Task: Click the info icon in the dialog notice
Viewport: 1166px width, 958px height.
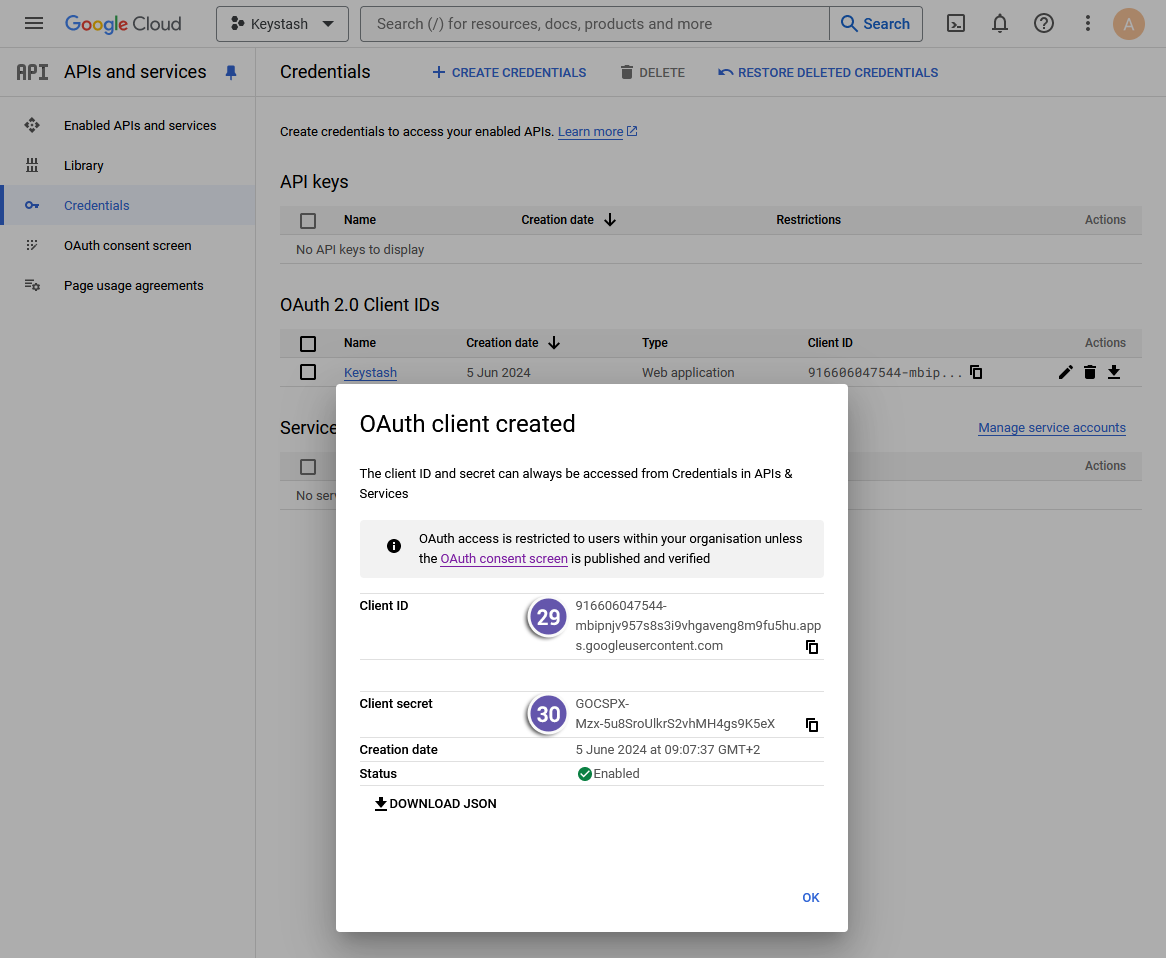Action: coord(394,547)
